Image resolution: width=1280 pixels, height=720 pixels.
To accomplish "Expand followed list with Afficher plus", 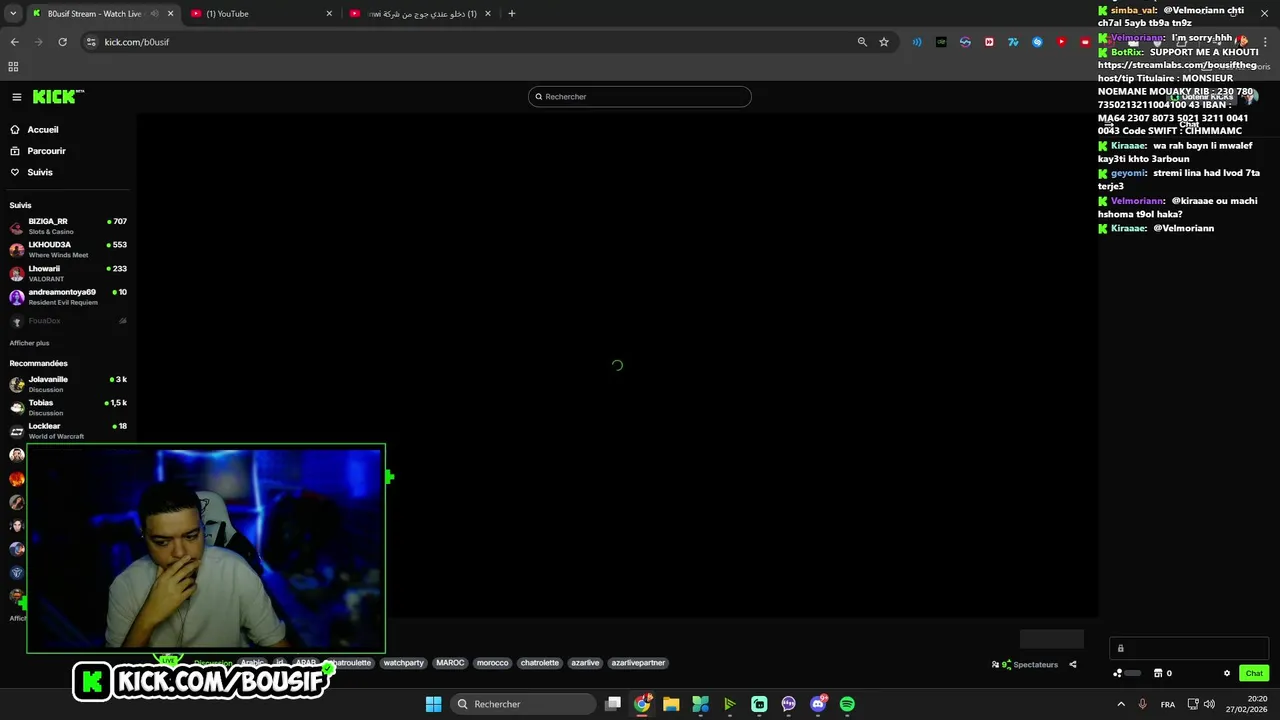I will pyautogui.click(x=29, y=343).
